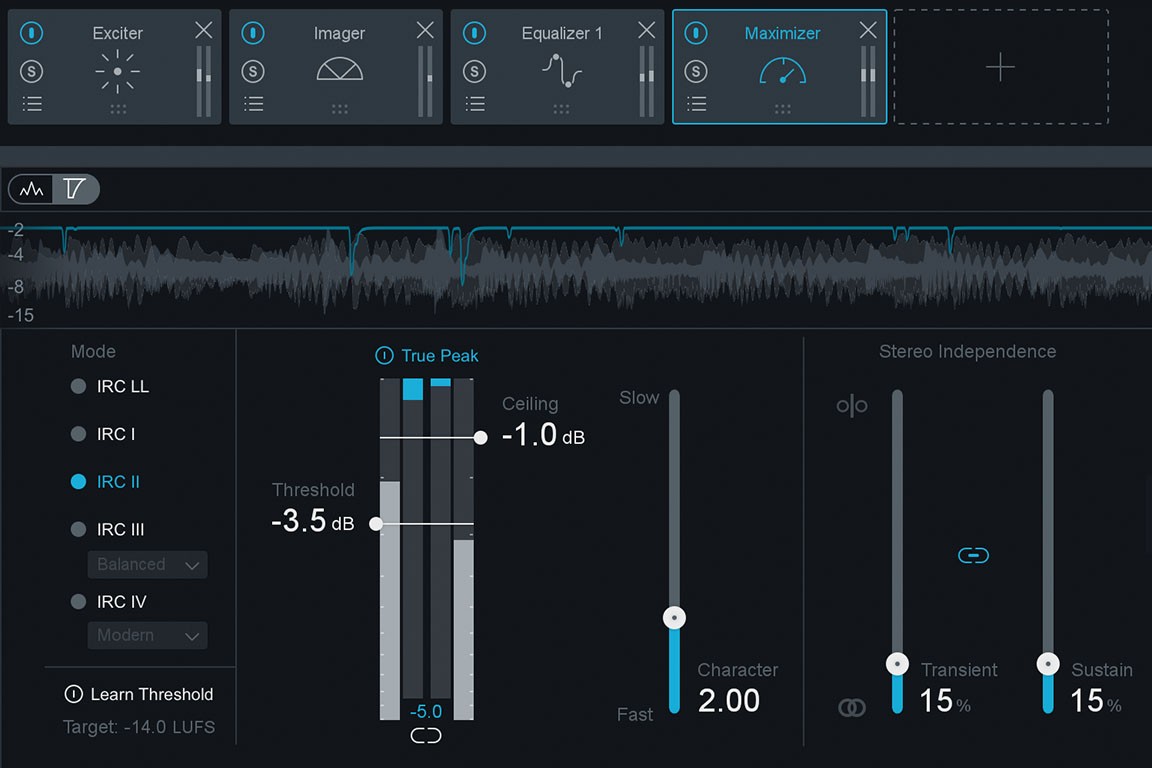
Task: Move the Character slider handle
Action: pos(674,617)
